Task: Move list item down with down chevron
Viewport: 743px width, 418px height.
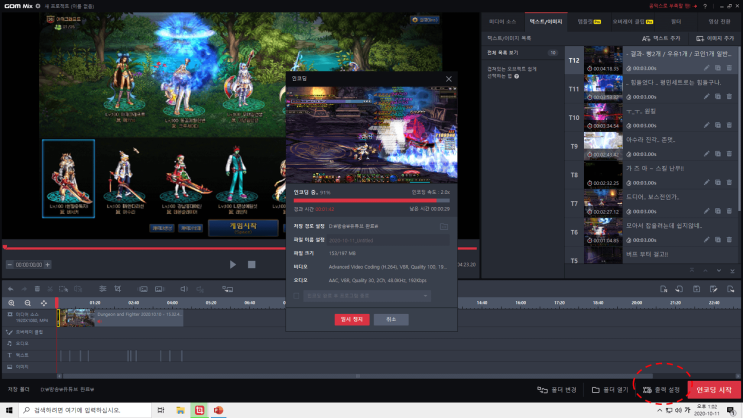Action: point(719,271)
